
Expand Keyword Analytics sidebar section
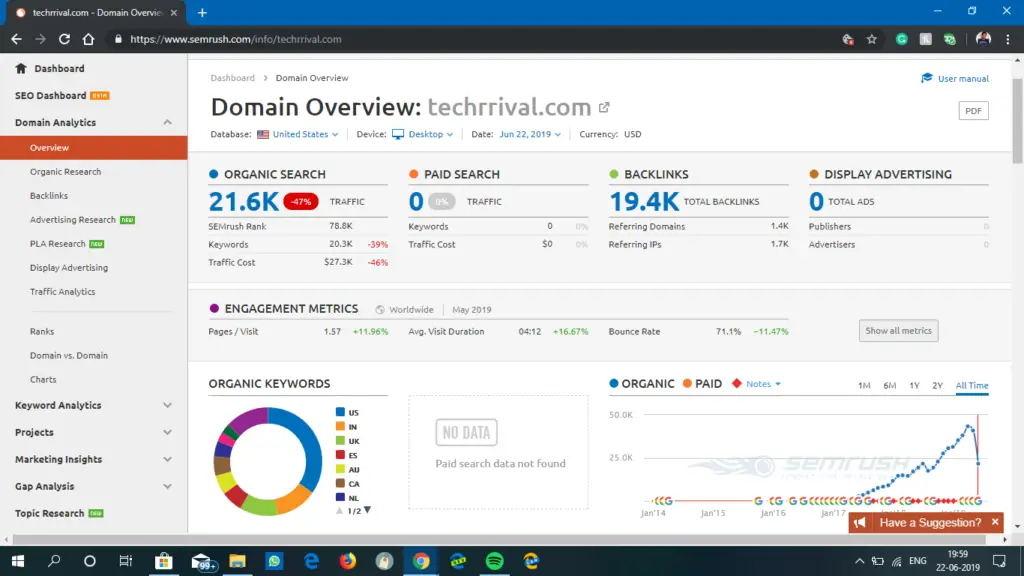(167, 406)
